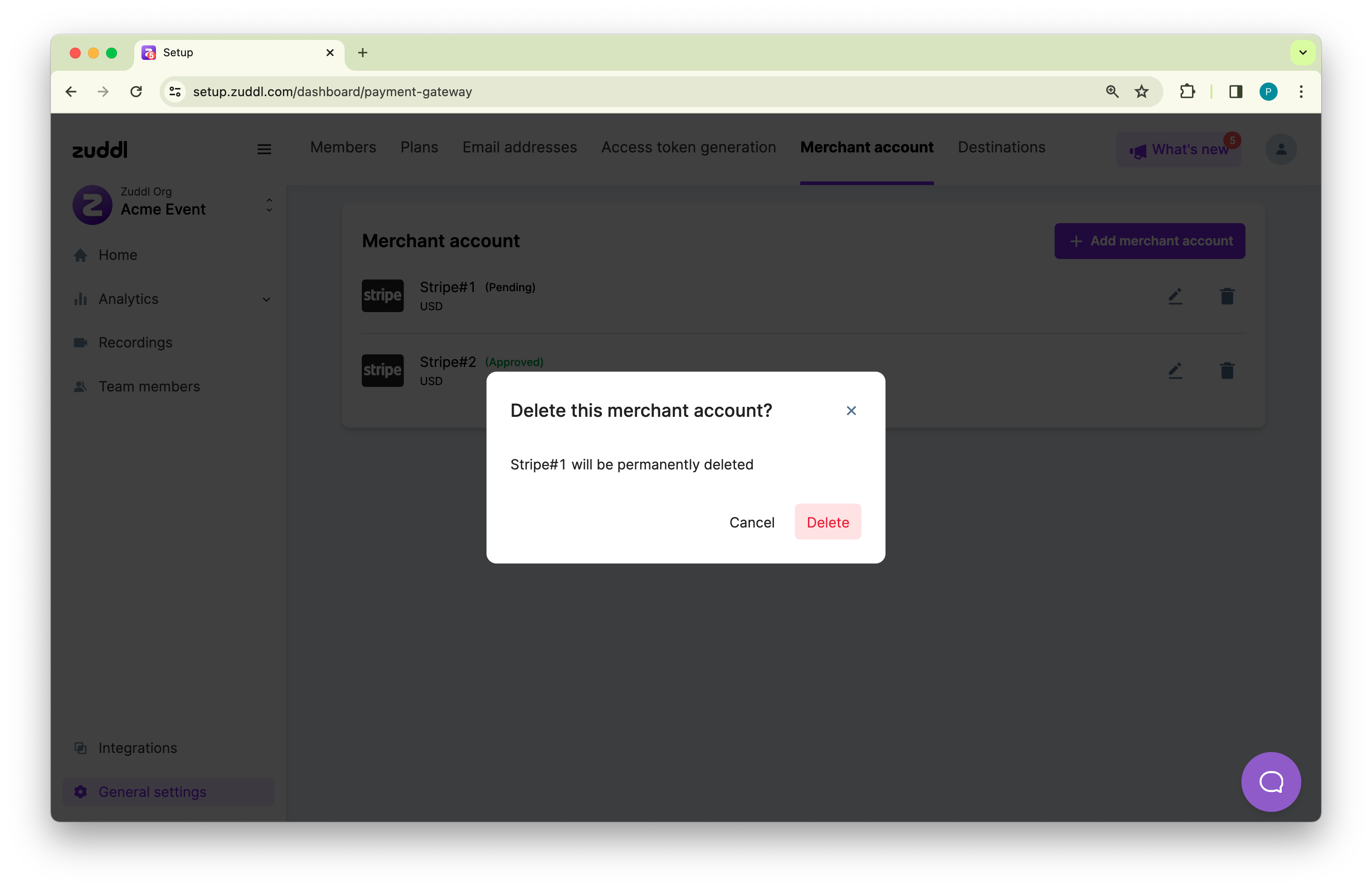Viewport: 1372px width, 889px height.
Task: Bookmark this page with star icon
Action: point(1141,92)
